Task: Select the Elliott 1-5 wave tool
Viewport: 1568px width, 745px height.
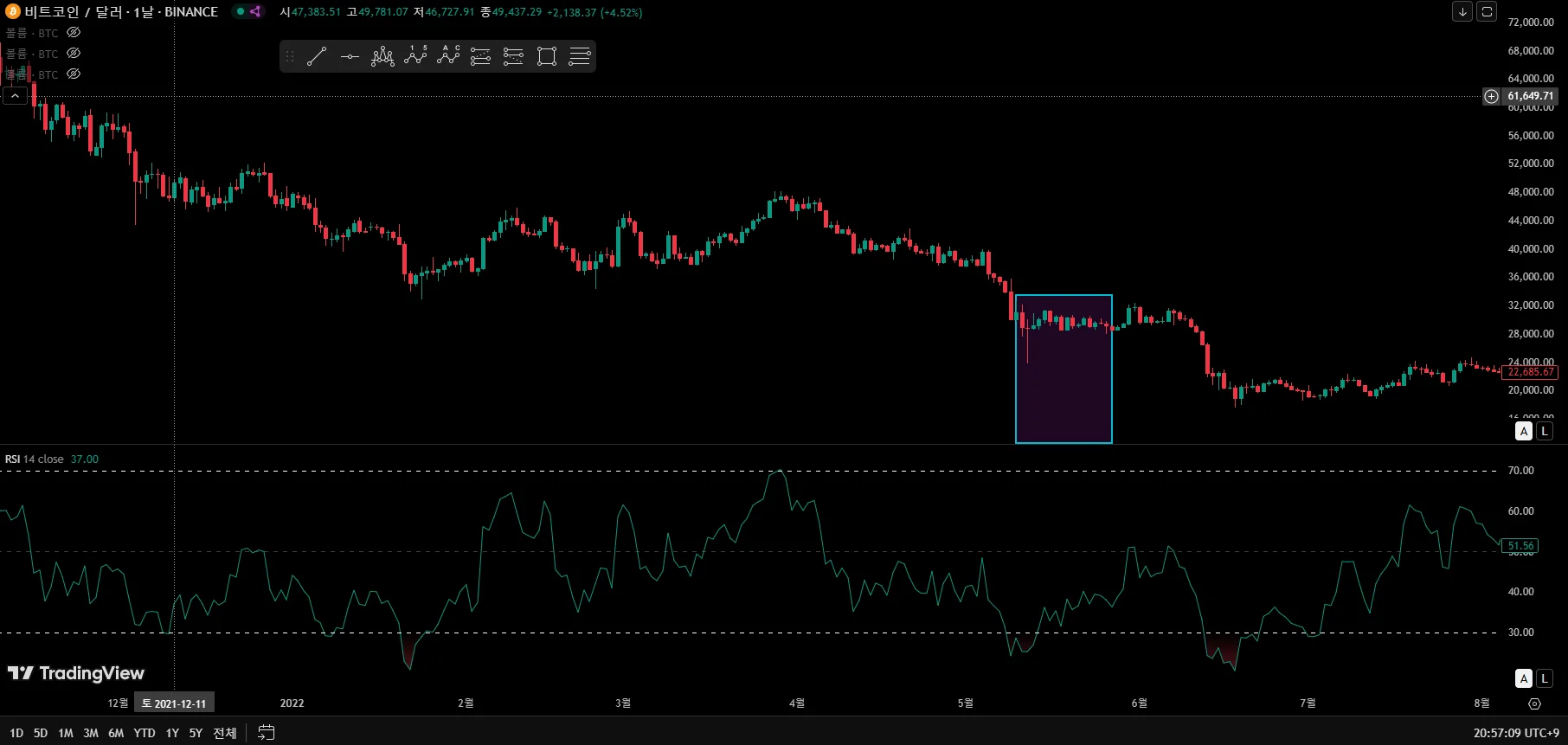Action: [415, 56]
